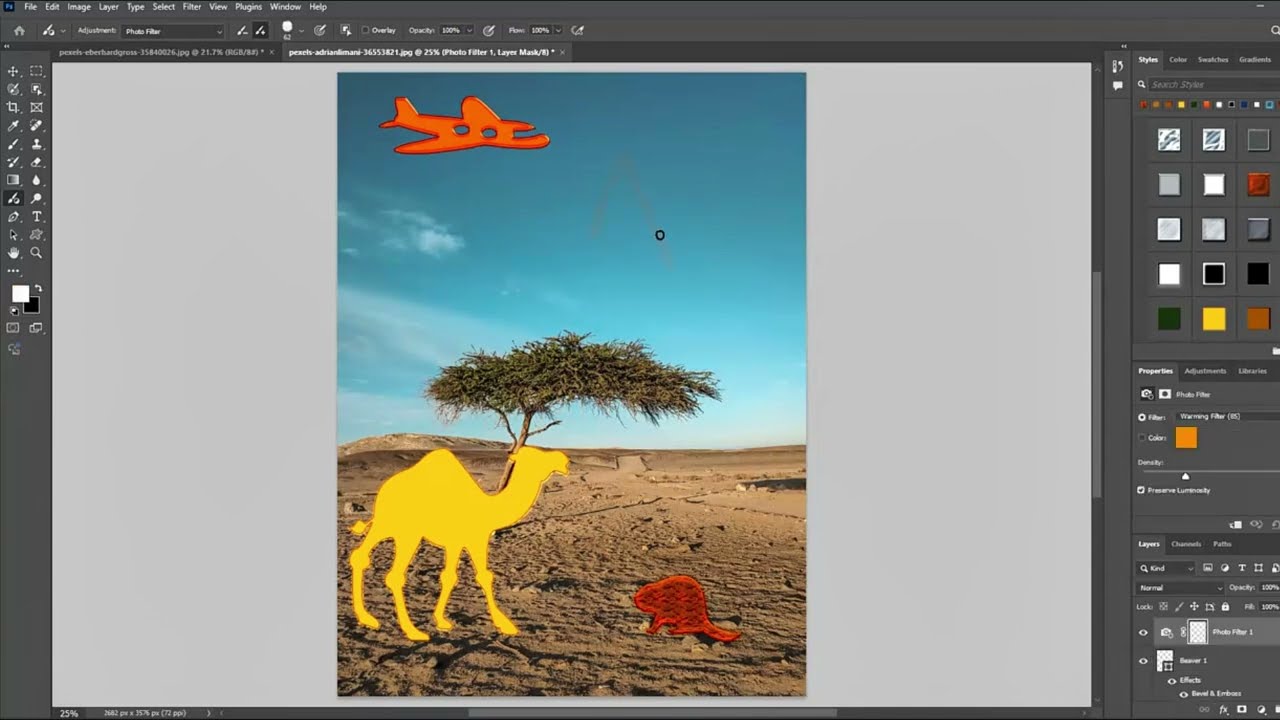
Task: Toggle Effects visibility on Beaver 1
Action: click(x=1172, y=680)
